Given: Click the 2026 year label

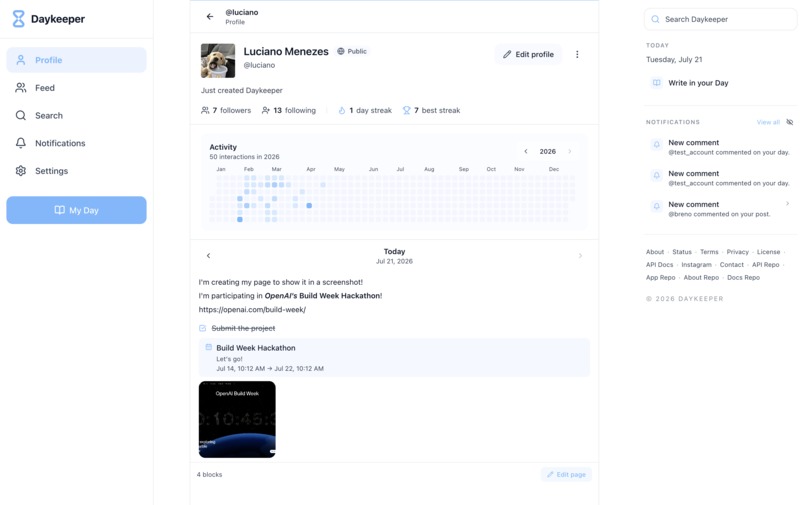Looking at the screenshot, I should (547, 152).
